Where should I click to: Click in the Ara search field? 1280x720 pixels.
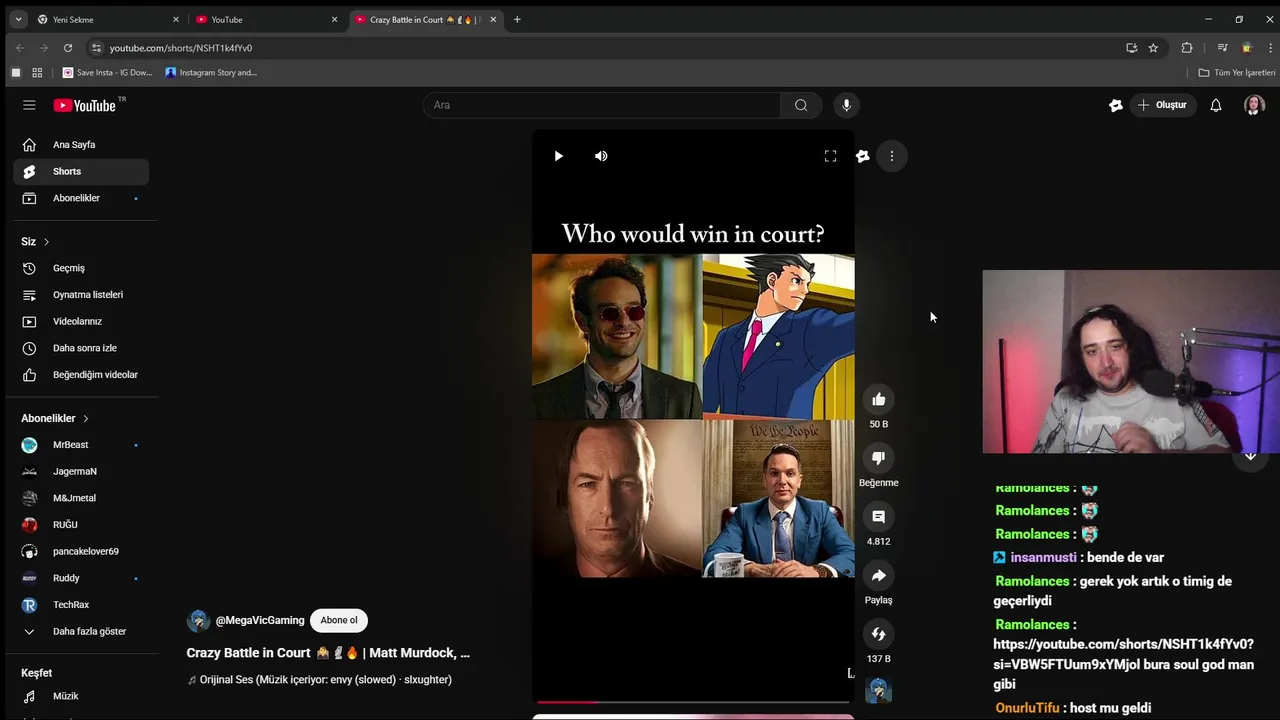coord(602,105)
